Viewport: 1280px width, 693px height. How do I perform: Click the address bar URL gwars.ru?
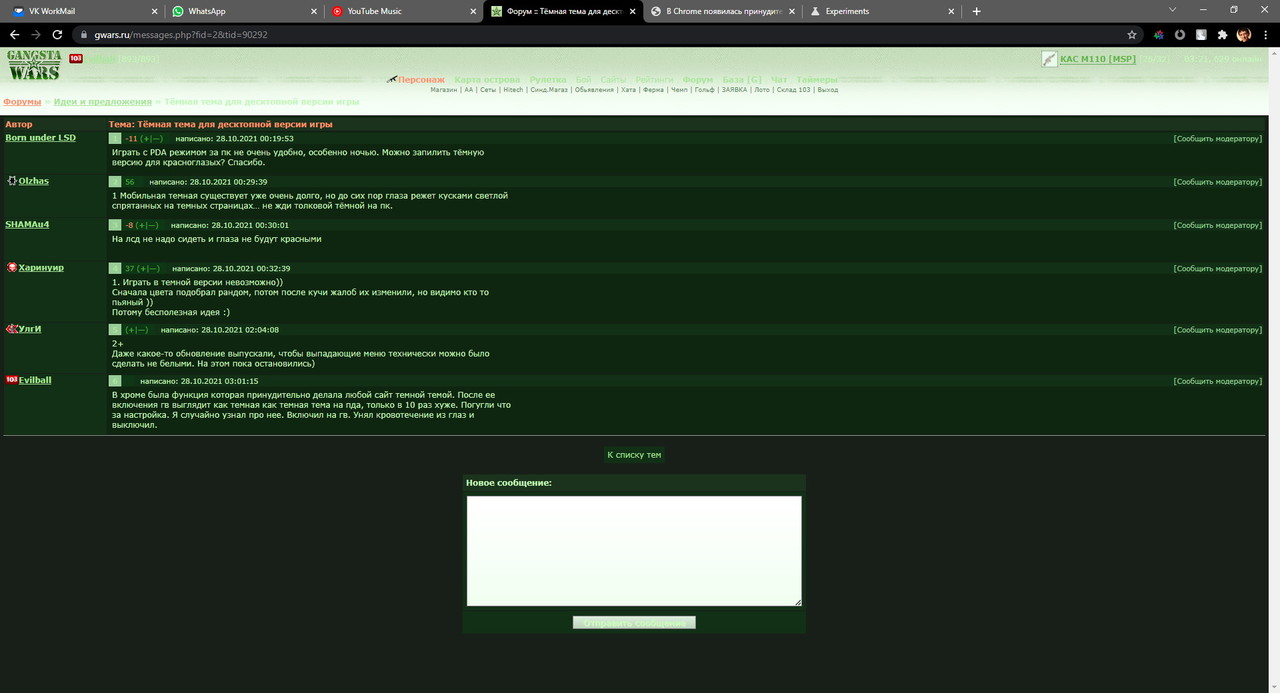181,34
